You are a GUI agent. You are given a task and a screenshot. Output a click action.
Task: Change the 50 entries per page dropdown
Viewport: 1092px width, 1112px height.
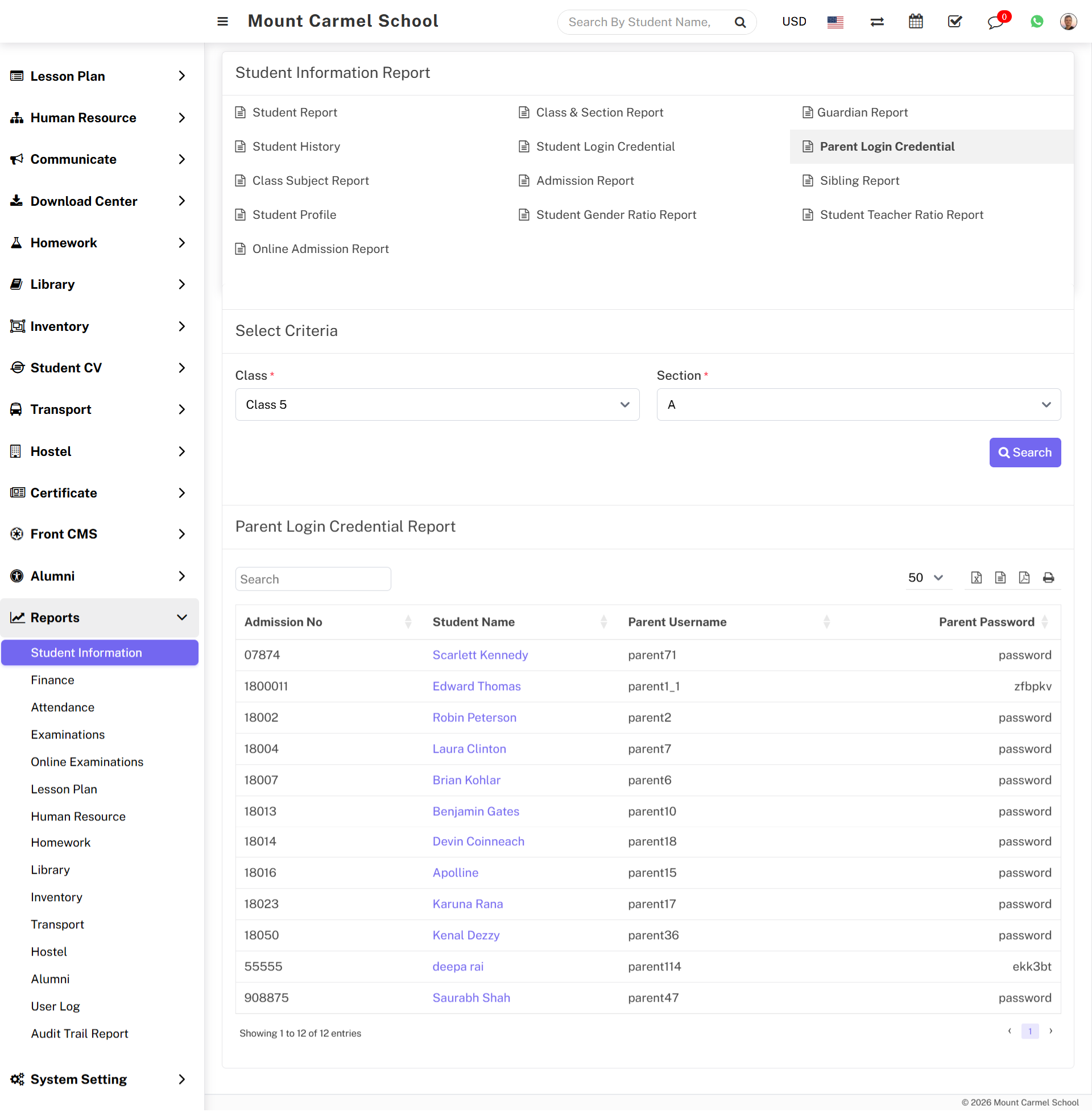click(x=925, y=578)
